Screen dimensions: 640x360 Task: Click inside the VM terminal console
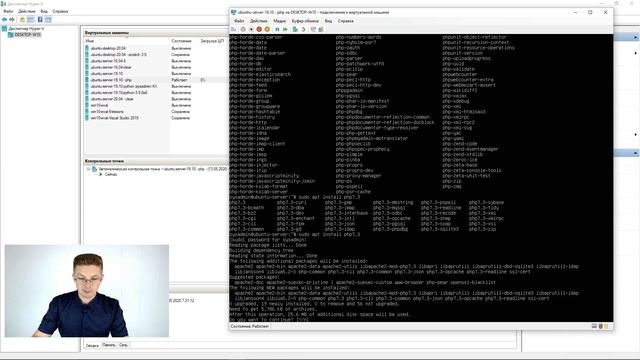pyautogui.click(x=421, y=178)
